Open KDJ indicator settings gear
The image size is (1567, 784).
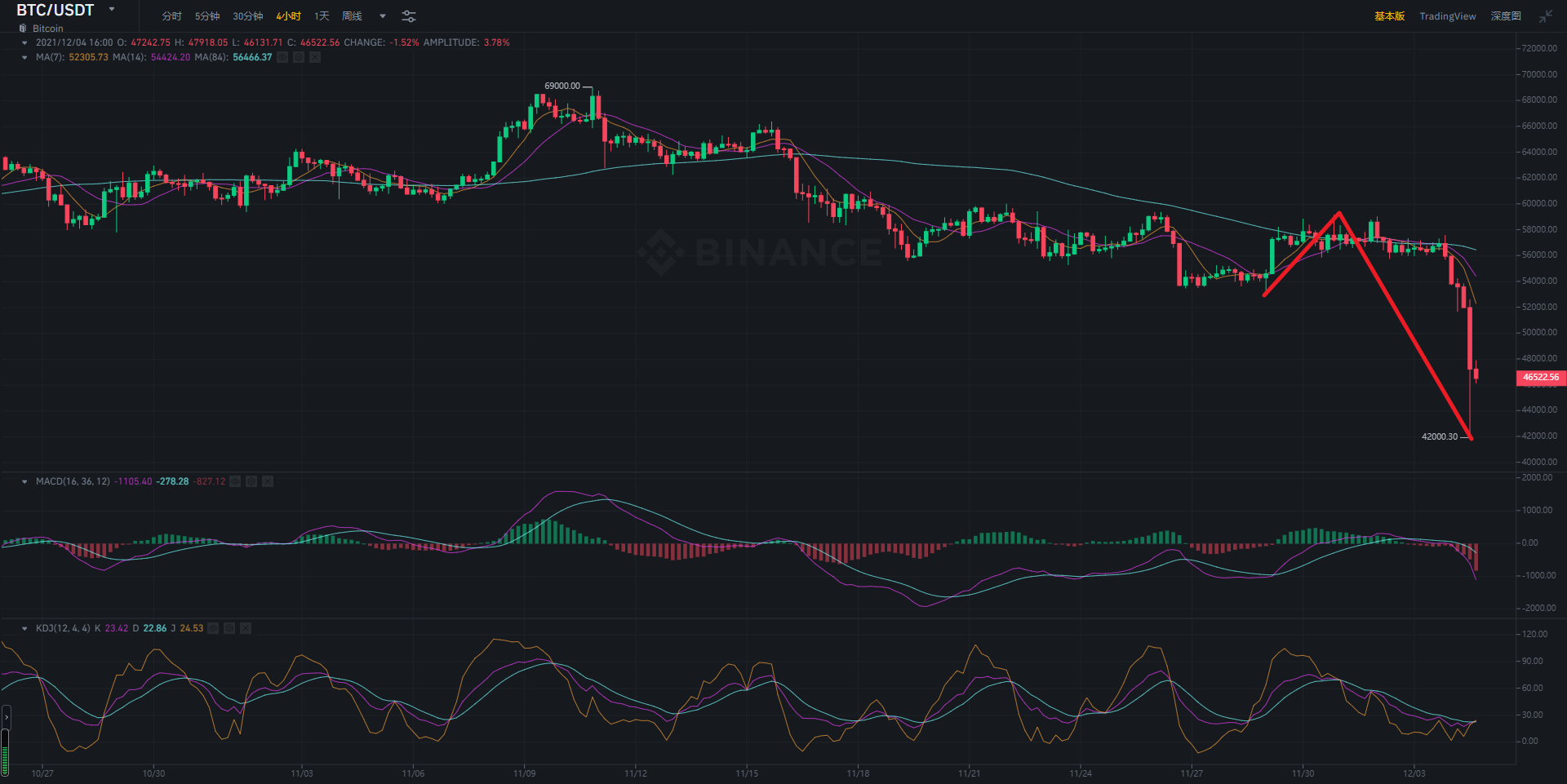pyautogui.click(x=229, y=628)
